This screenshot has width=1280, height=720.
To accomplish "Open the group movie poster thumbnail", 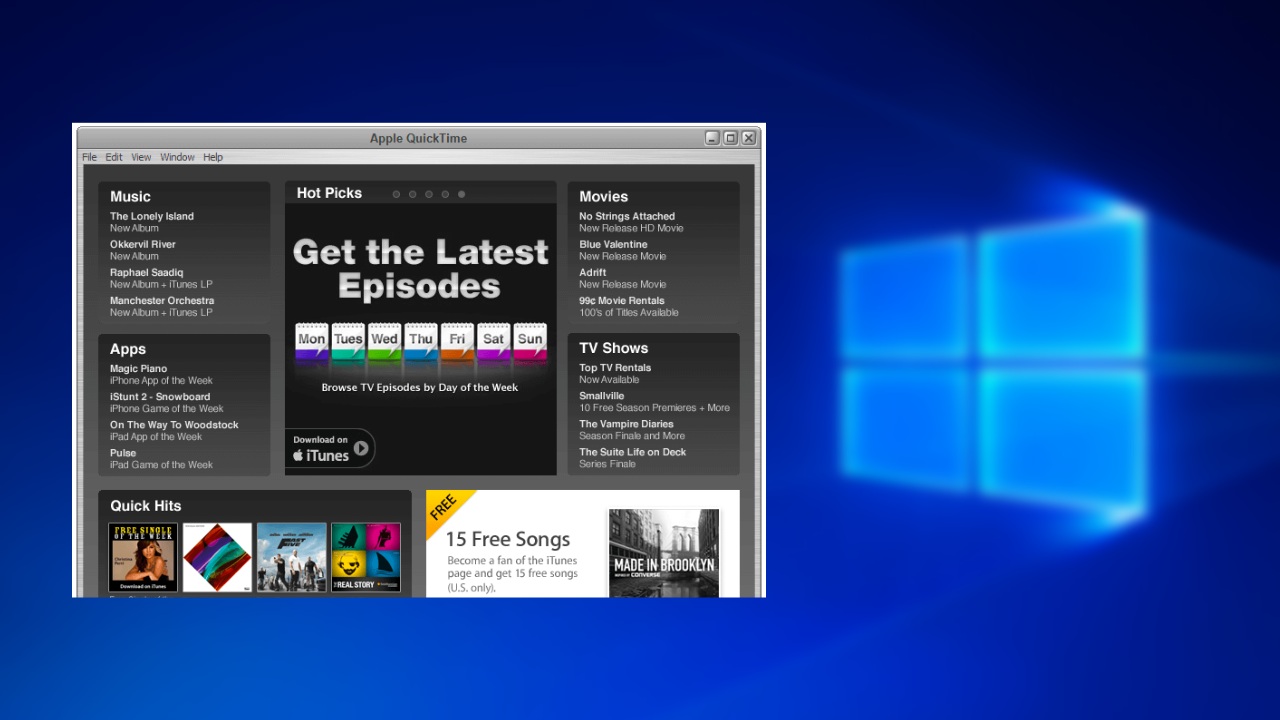I will click(291, 557).
